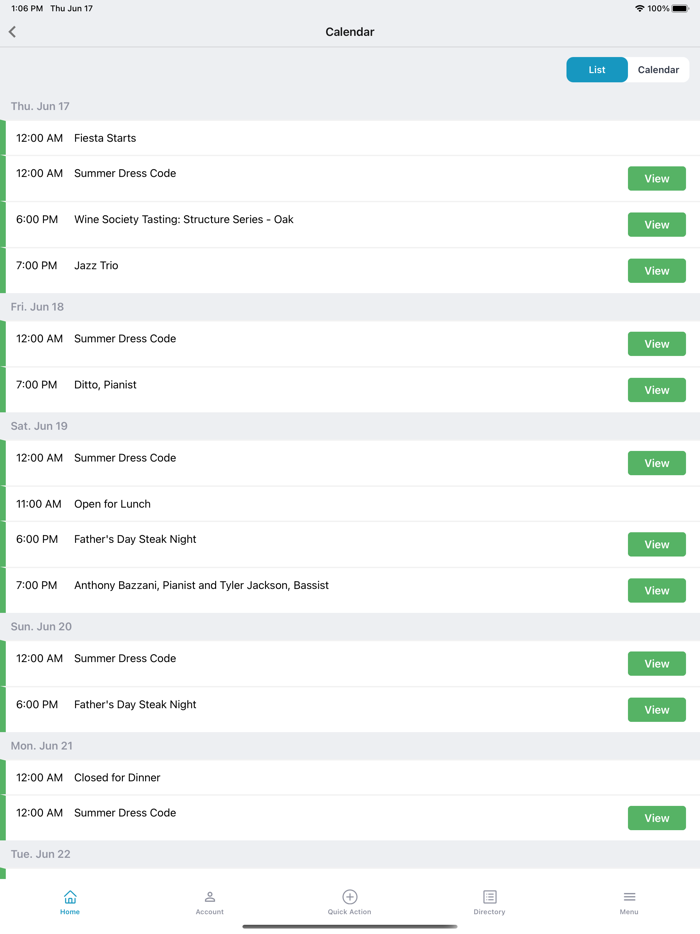
Task: Select the Fiesta Starts entry
Action: (x=105, y=138)
